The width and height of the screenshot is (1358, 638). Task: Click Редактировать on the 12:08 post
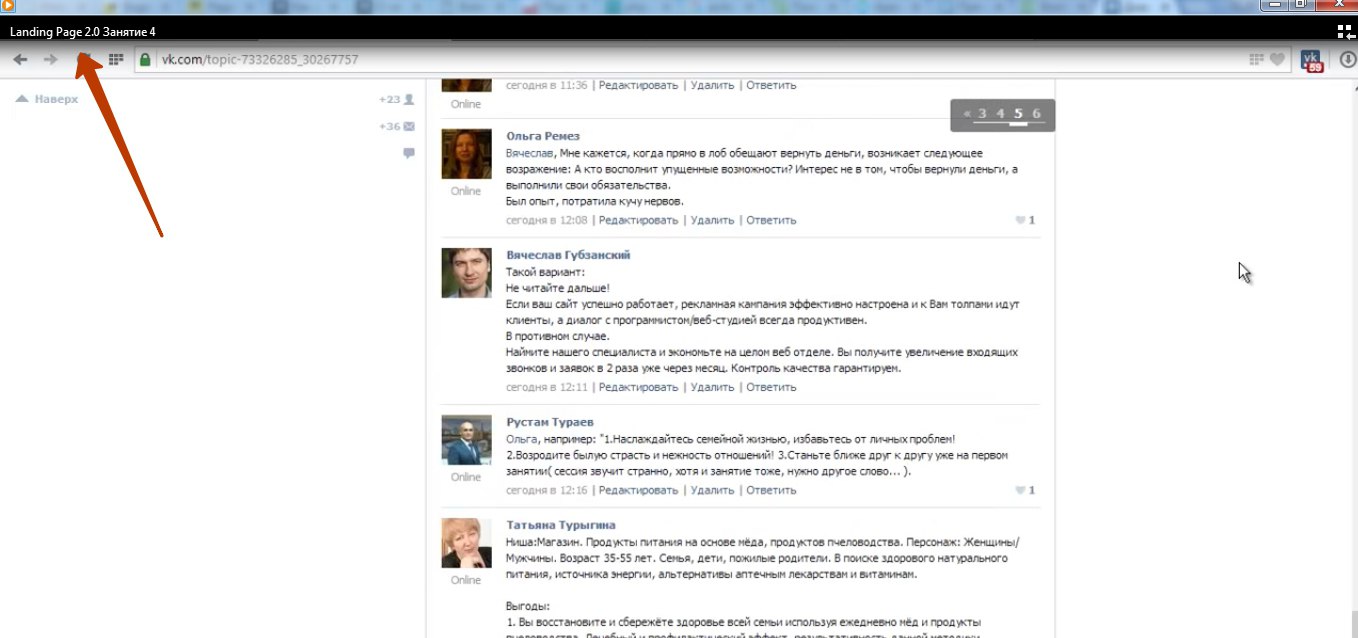638,220
